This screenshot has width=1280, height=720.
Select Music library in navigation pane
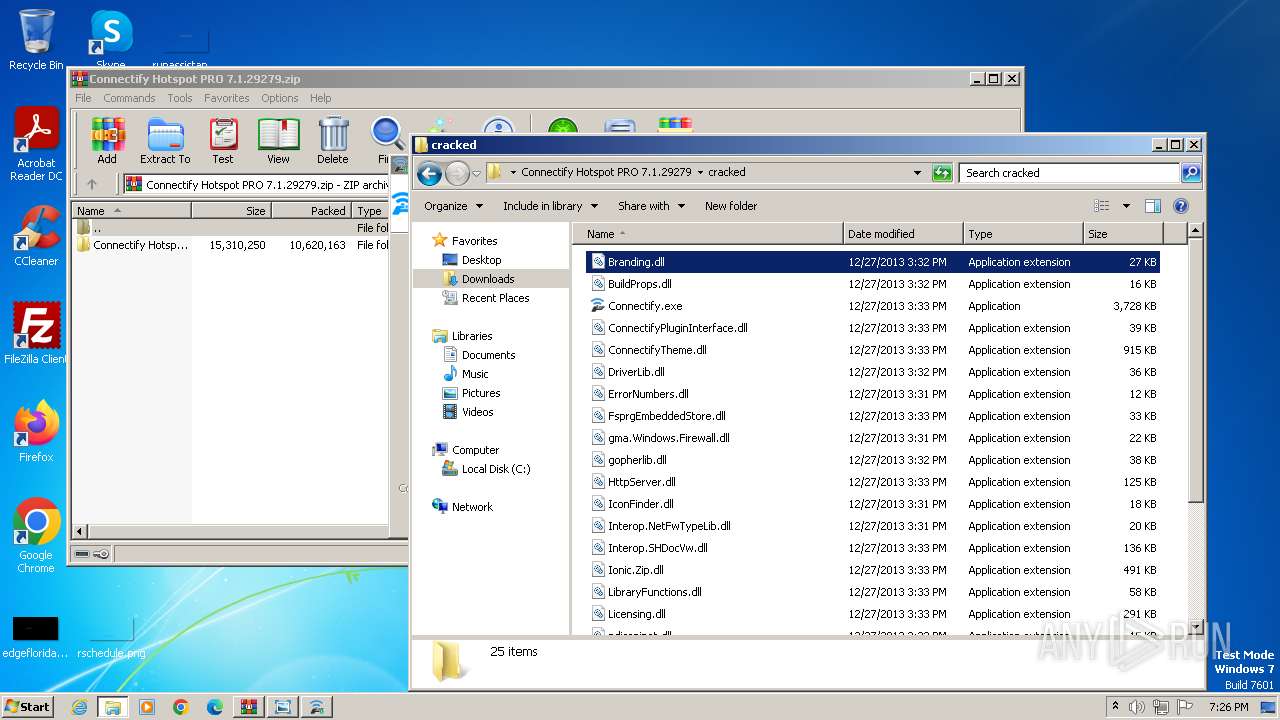[475, 374]
